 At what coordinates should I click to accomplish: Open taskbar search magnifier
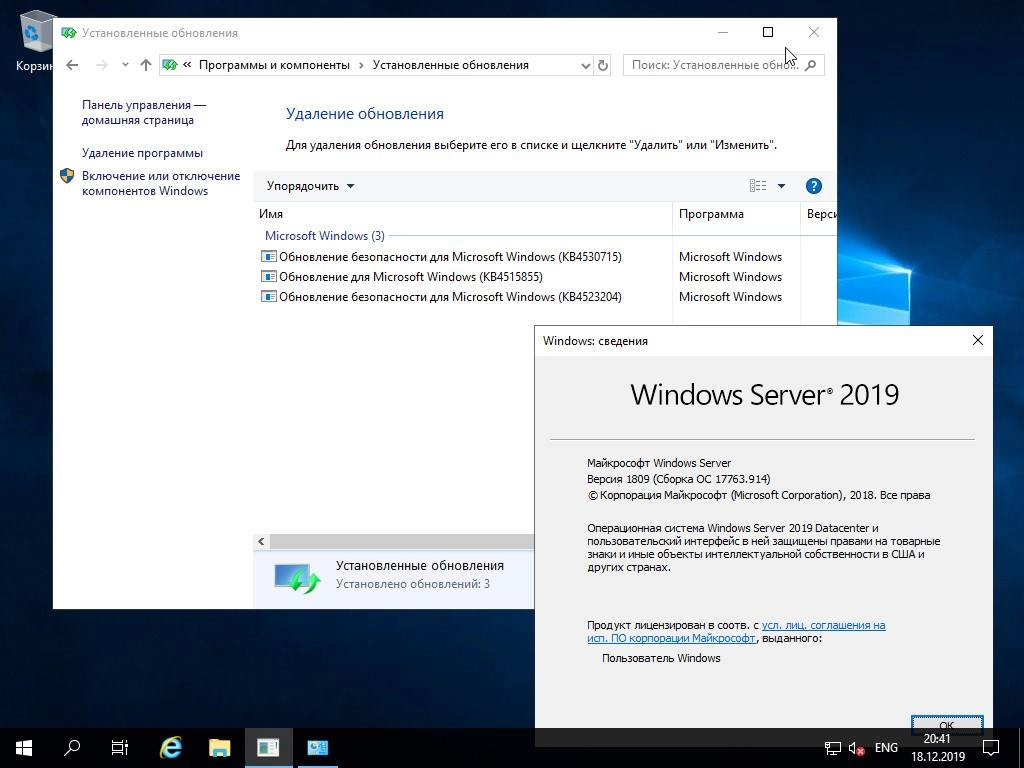(x=72, y=748)
